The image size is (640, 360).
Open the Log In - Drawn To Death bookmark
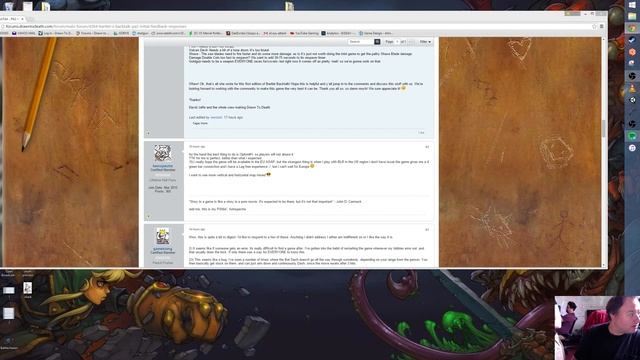coord(56,33)
